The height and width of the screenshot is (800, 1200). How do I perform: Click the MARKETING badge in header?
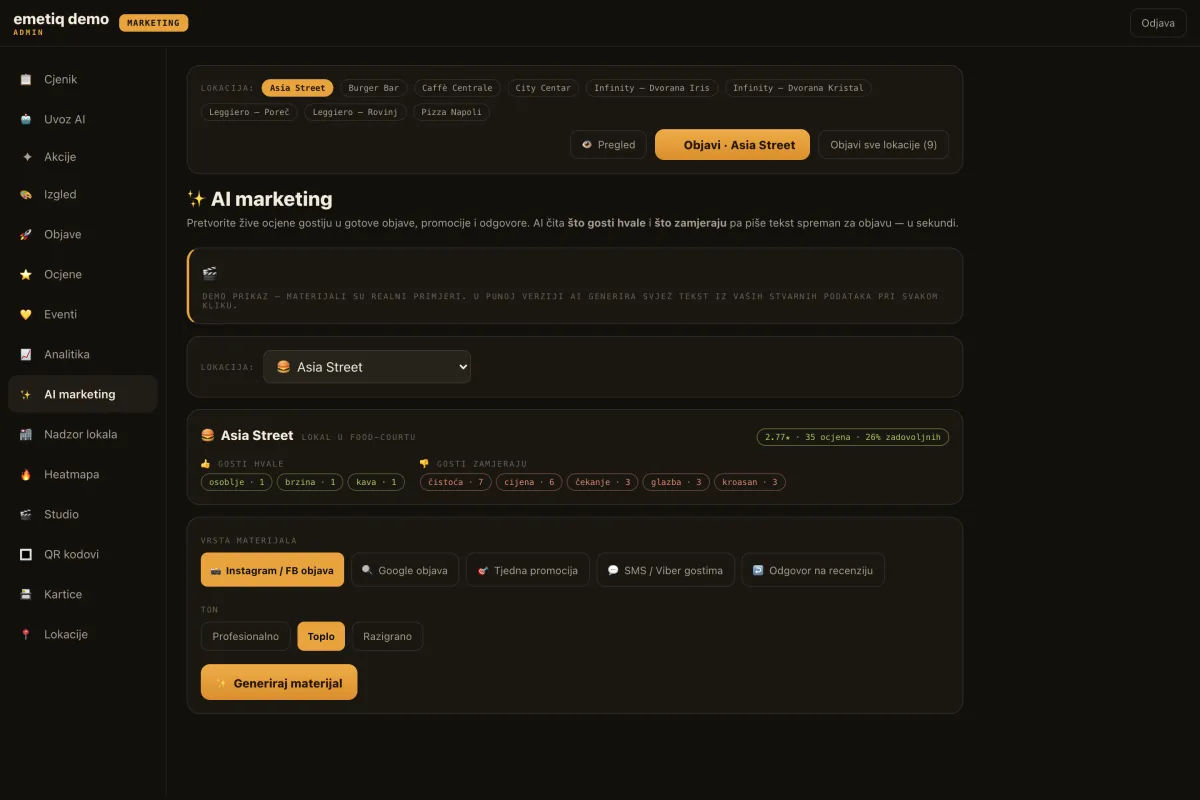(153, 23)
